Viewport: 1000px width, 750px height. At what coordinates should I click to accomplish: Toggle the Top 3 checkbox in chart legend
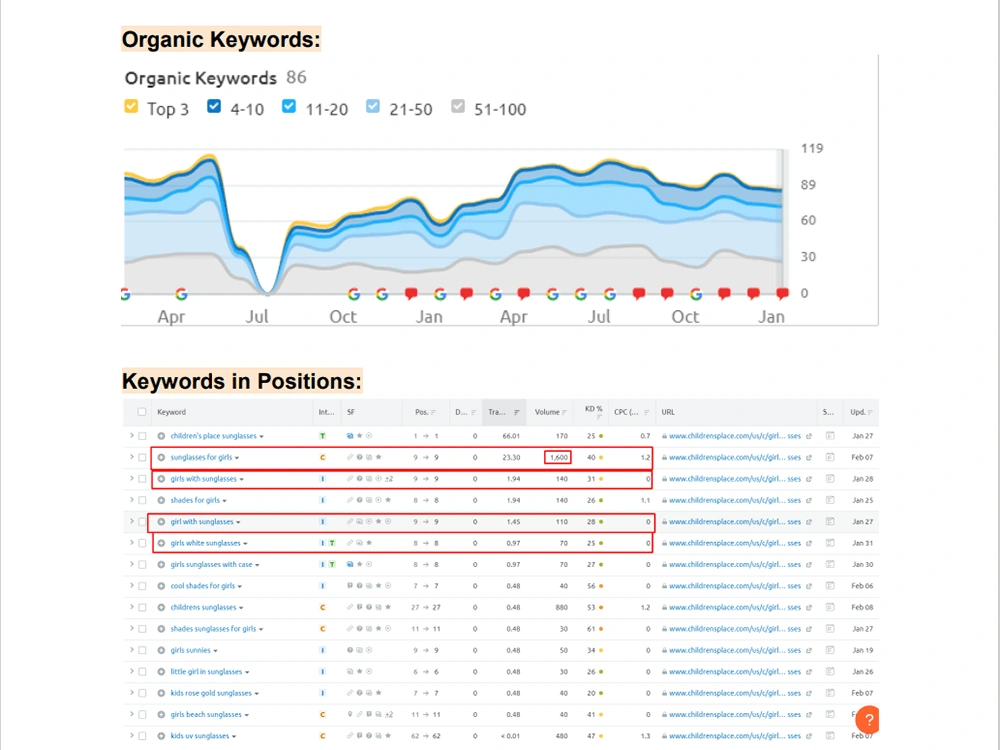click(131, 107)
